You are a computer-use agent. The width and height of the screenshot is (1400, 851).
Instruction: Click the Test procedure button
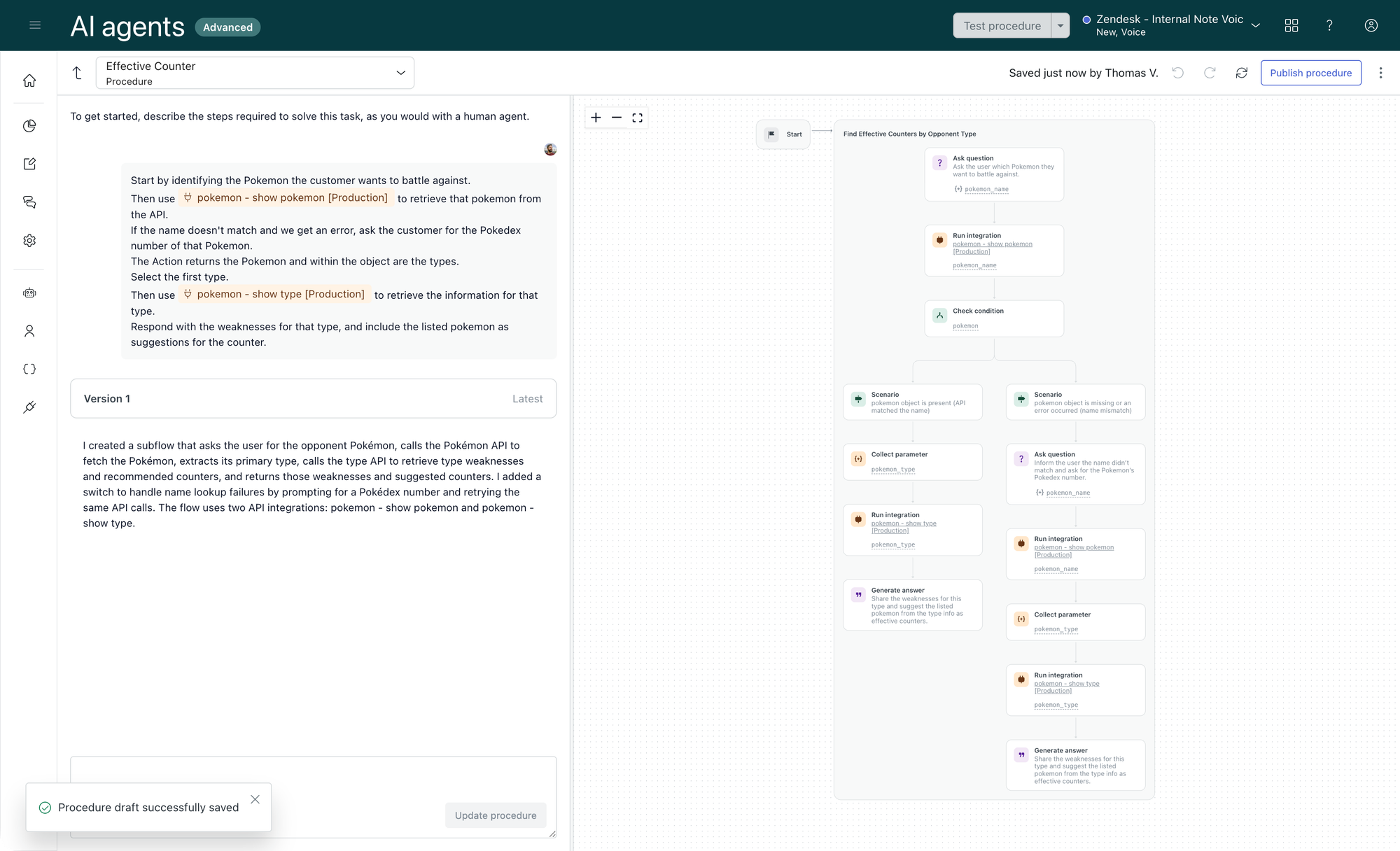[1002, 26]
